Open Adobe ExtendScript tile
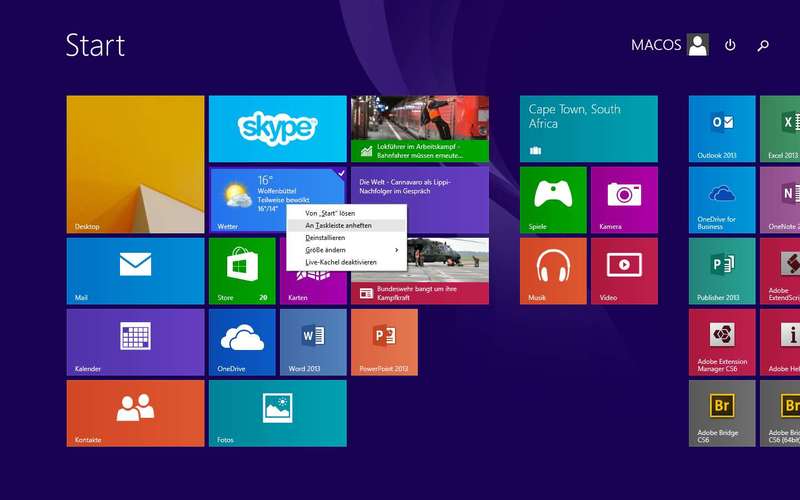Screen dimensions: 800x500 tap(780, 271)
